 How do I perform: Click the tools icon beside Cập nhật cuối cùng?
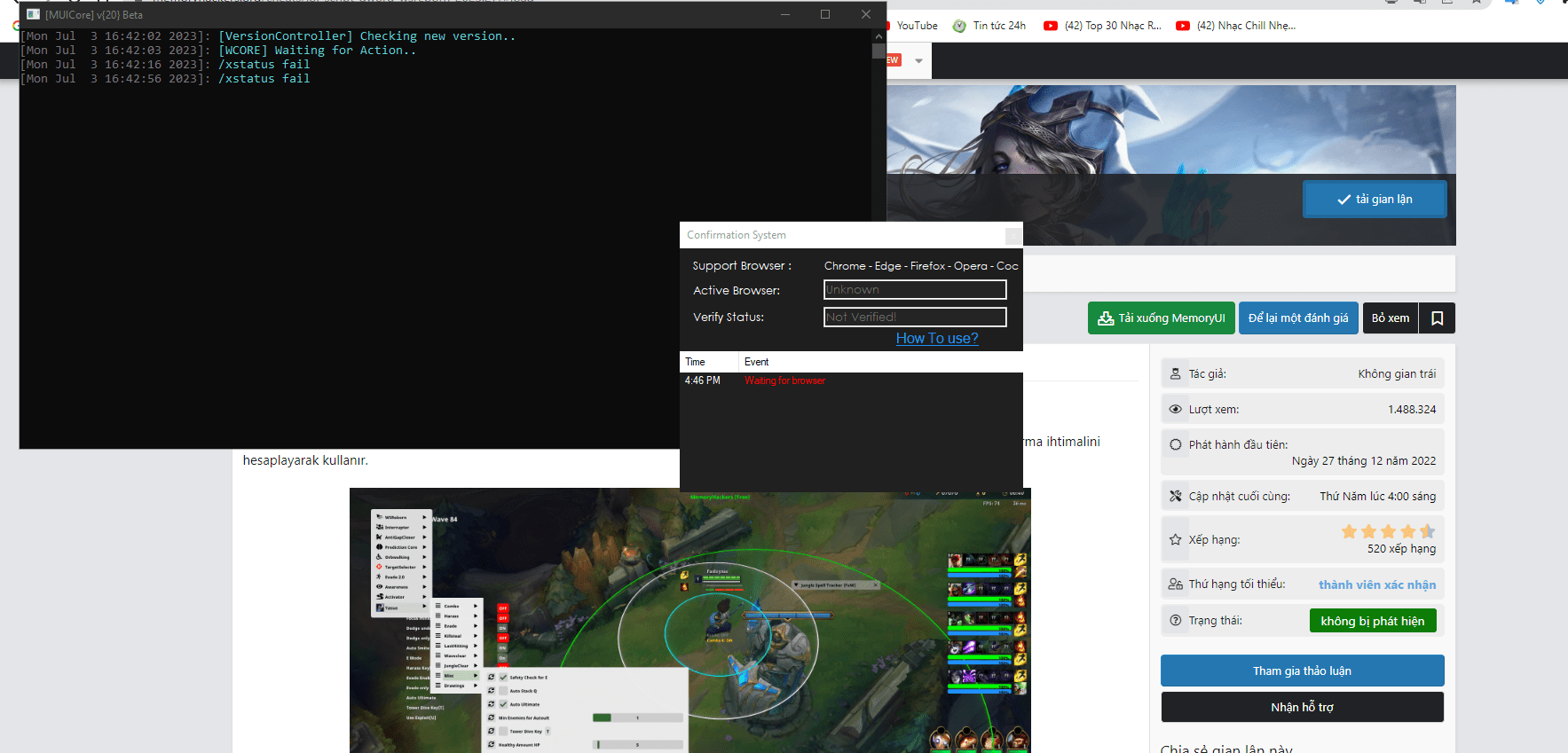click(1176, 497)
